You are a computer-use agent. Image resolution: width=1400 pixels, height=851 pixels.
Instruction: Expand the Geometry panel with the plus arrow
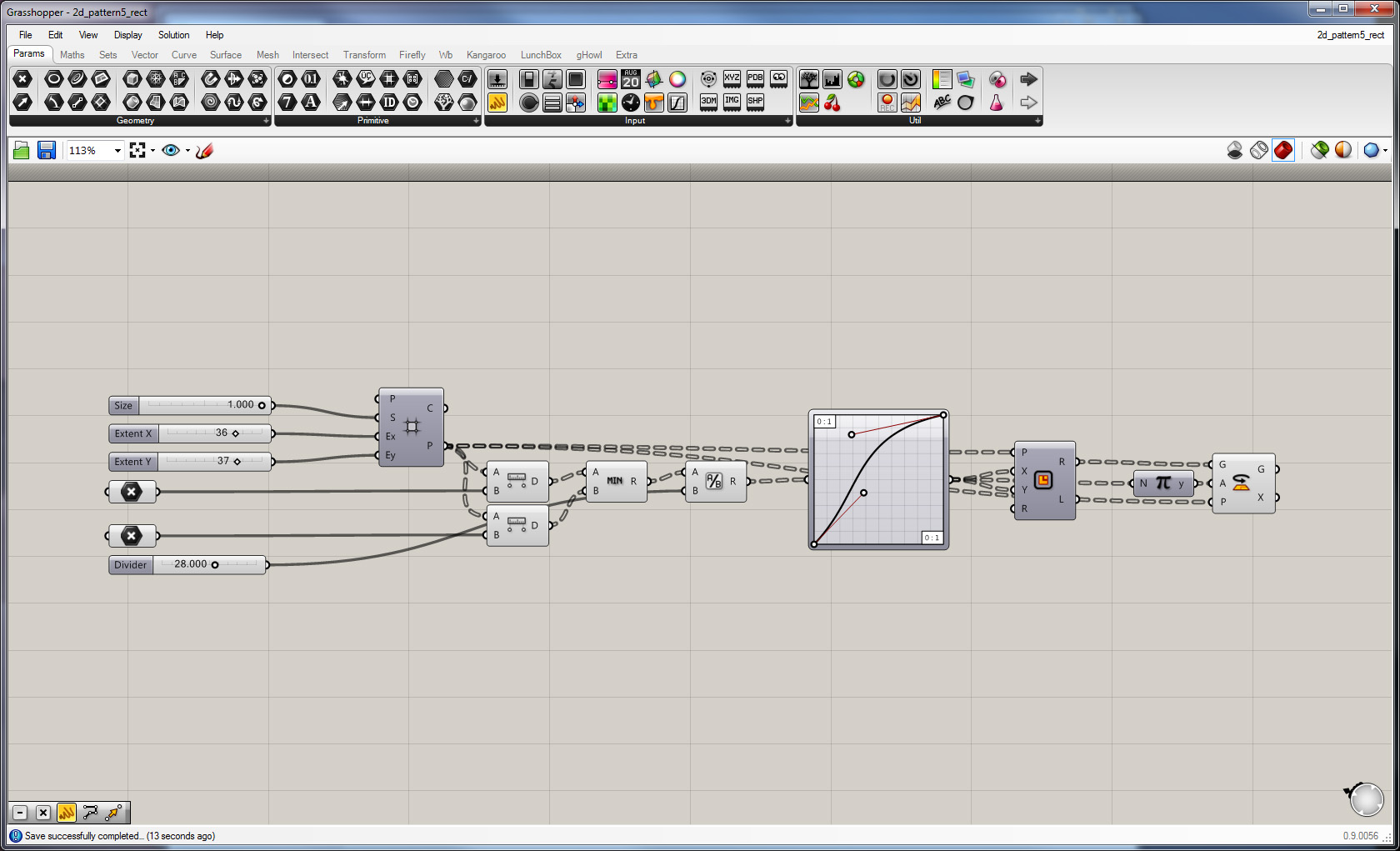tap(266, 121)
